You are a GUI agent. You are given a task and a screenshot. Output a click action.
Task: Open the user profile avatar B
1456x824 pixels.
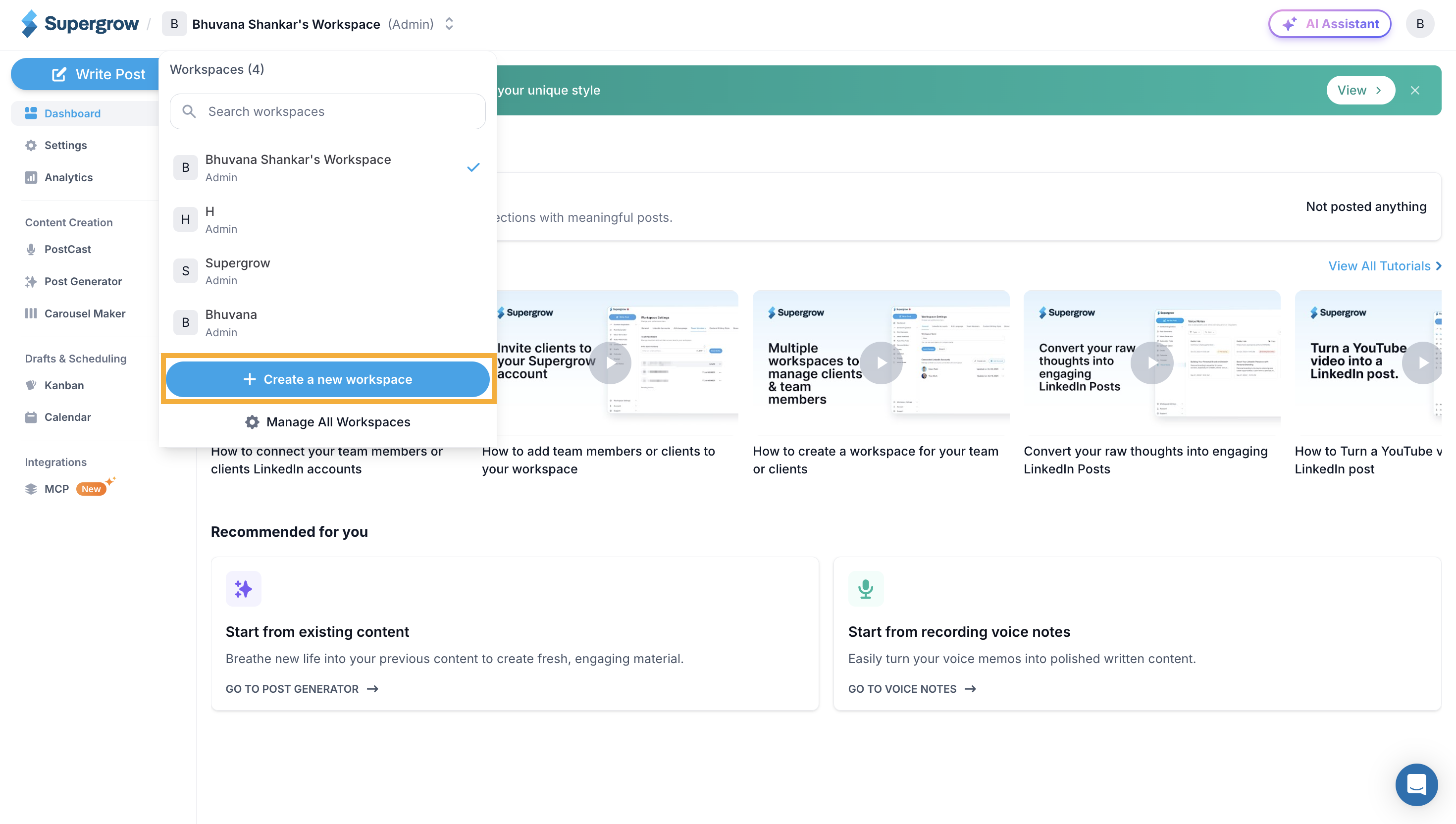click(x=1420, y=24)
